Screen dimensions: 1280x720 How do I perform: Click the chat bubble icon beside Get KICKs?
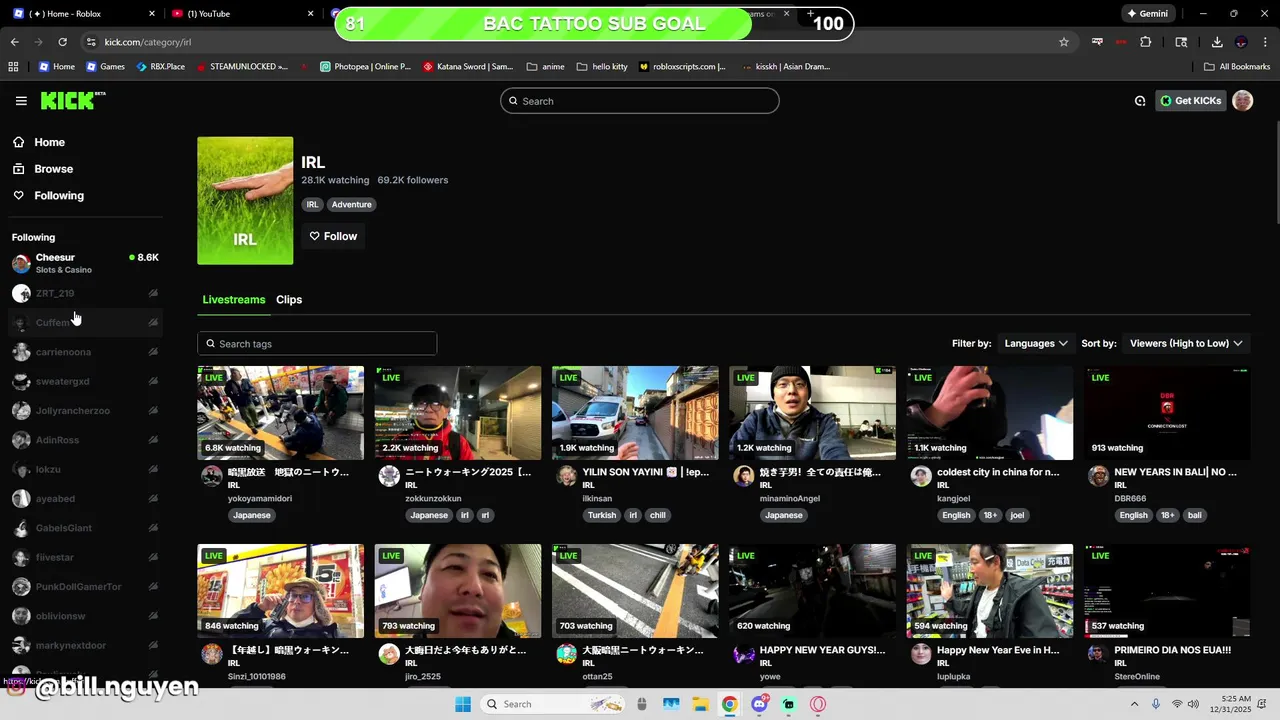pos(1140,101)
